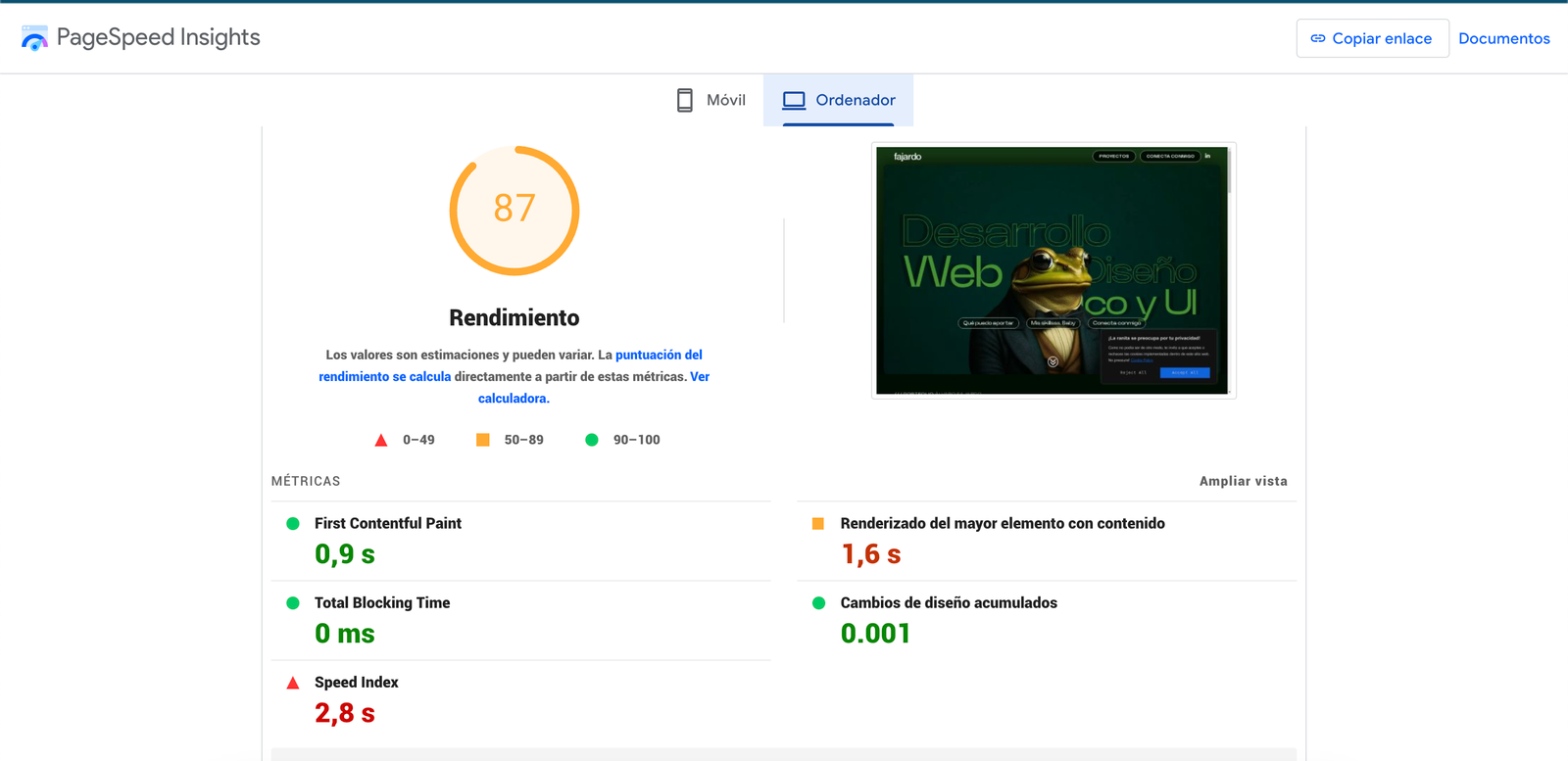The width and height of the screenshot is (1568, 761).
Task: Click the PageSpeed Insights logo icon
Action: pos(34,38)
